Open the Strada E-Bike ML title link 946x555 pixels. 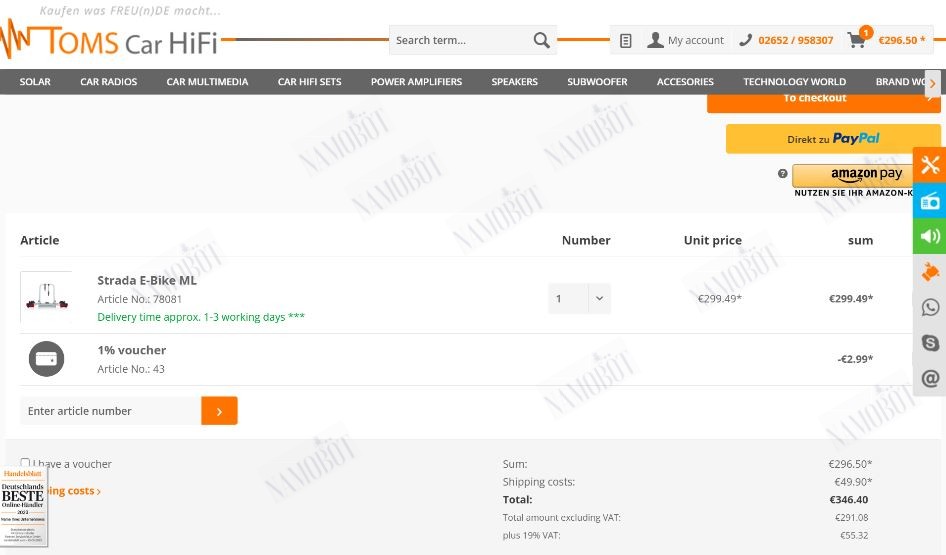pyautogui.click(x=147, y=280)
